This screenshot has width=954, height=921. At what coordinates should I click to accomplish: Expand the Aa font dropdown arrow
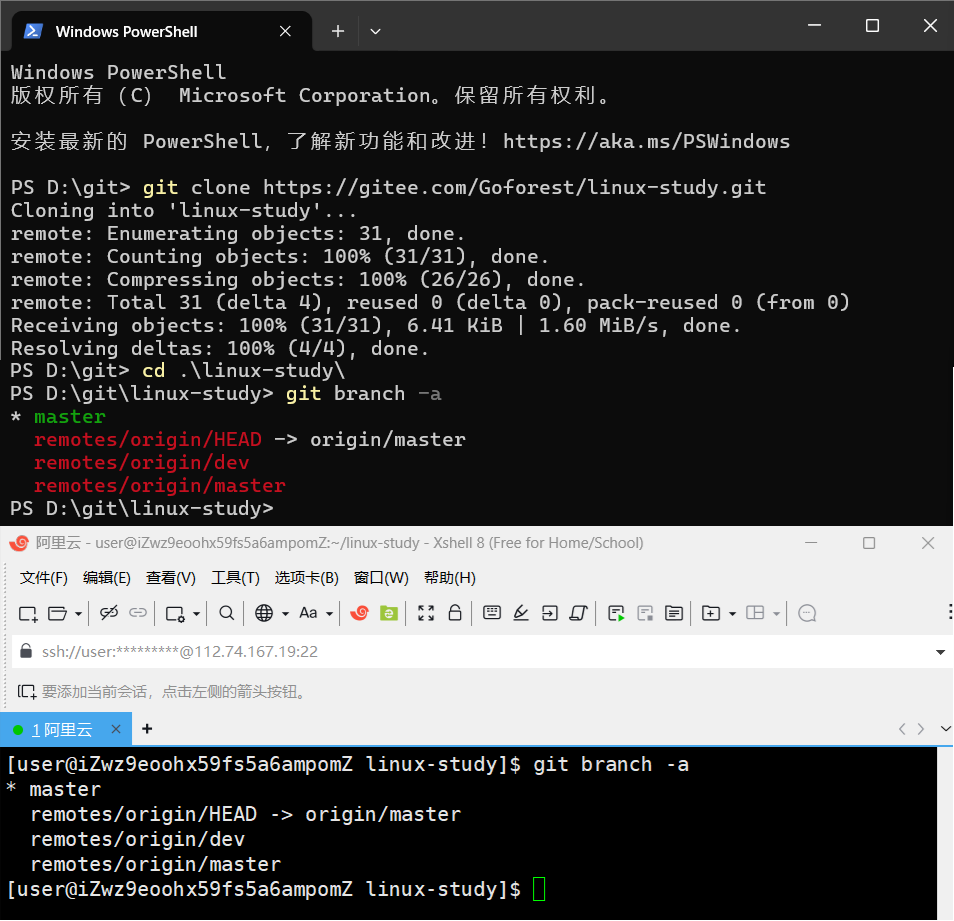[329, 614]
